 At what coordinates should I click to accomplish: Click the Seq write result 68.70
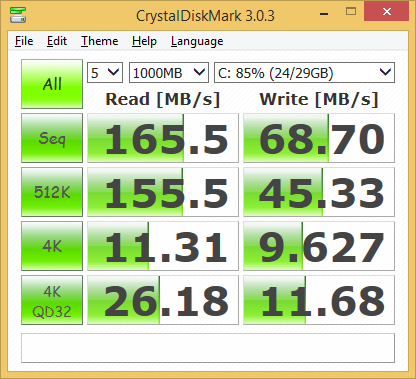coord(319,138)
